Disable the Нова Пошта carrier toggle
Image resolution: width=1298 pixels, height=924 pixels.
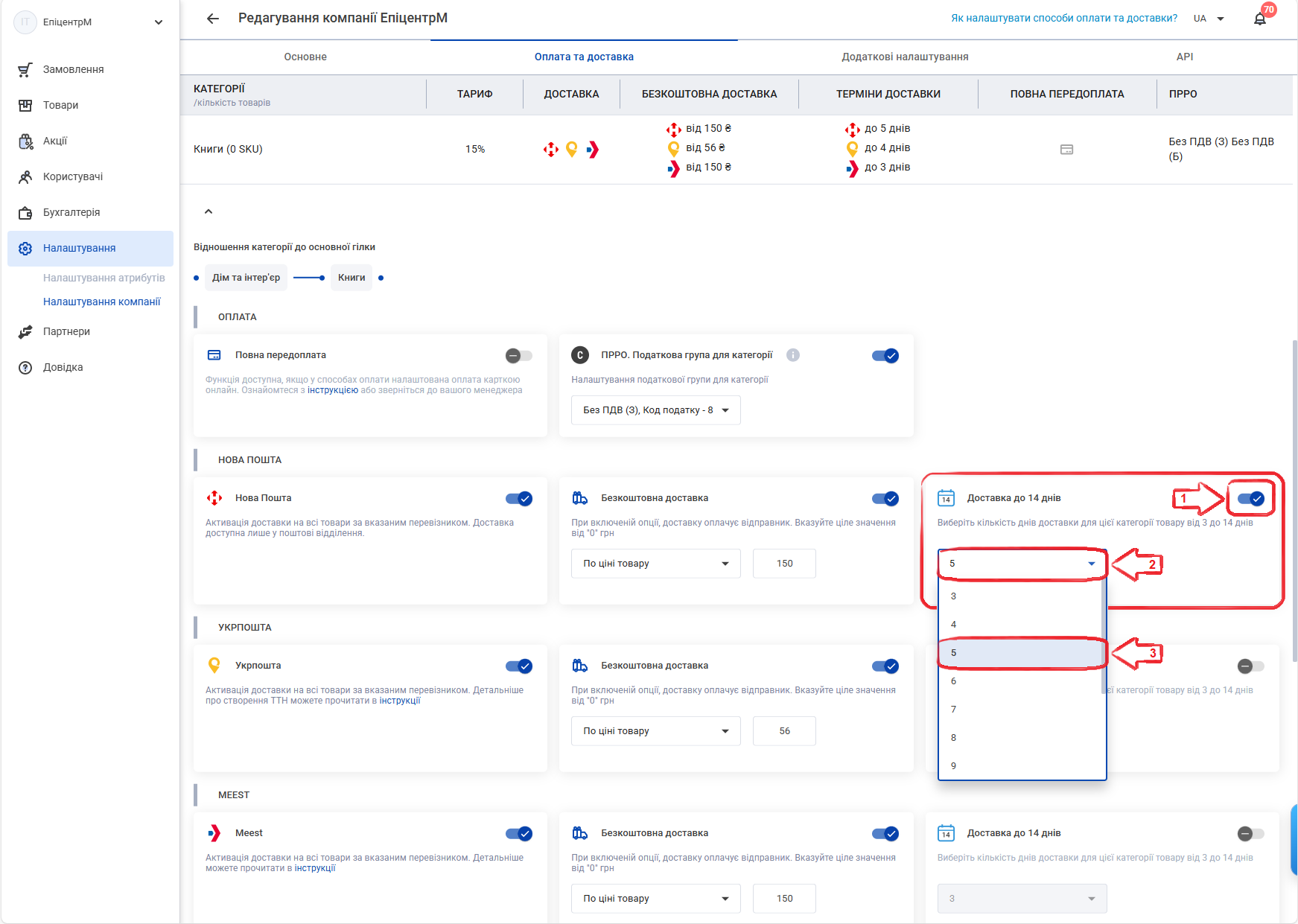point(519,499)
